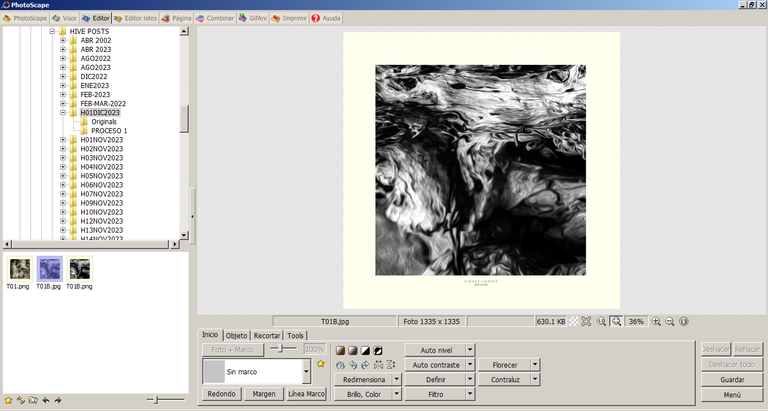Go to the PhotoScape home tab
This screenshot has height=411, width=768.
25,18
